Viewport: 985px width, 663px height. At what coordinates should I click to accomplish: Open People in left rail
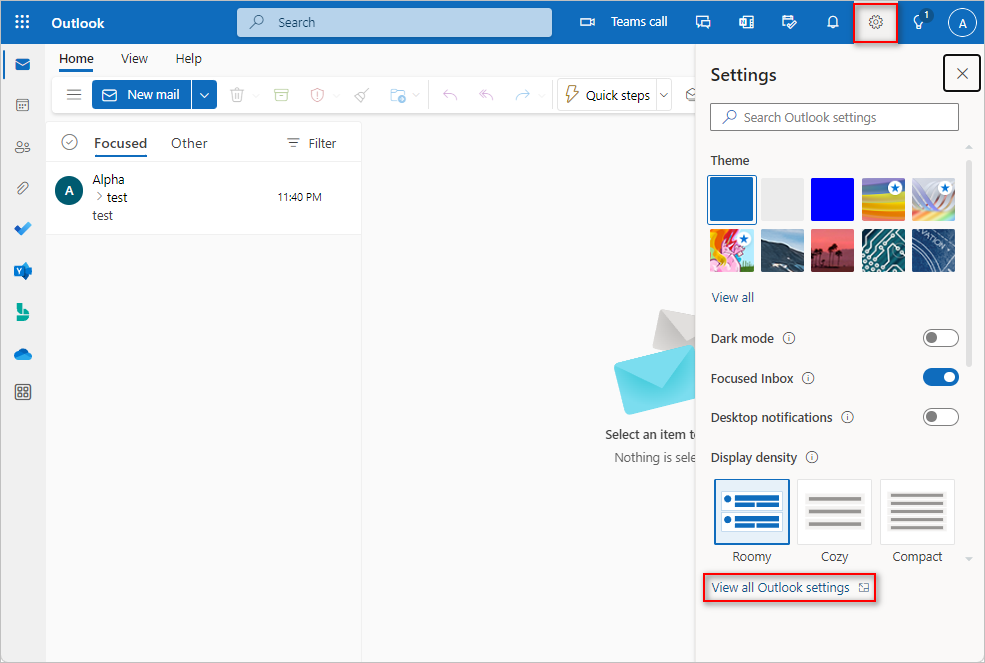click(x=23, y=146)
